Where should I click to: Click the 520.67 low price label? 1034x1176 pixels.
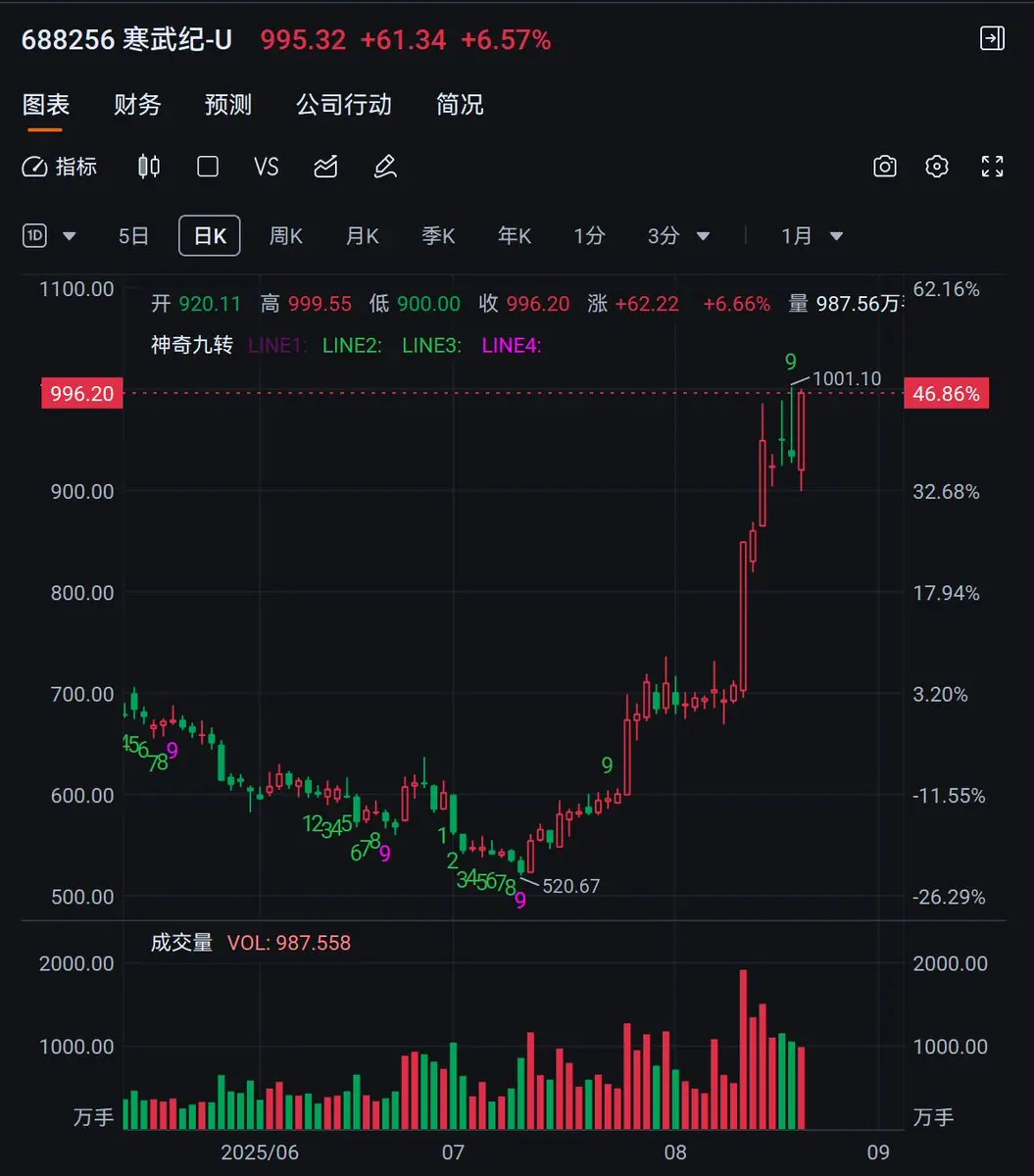point(571,886)
